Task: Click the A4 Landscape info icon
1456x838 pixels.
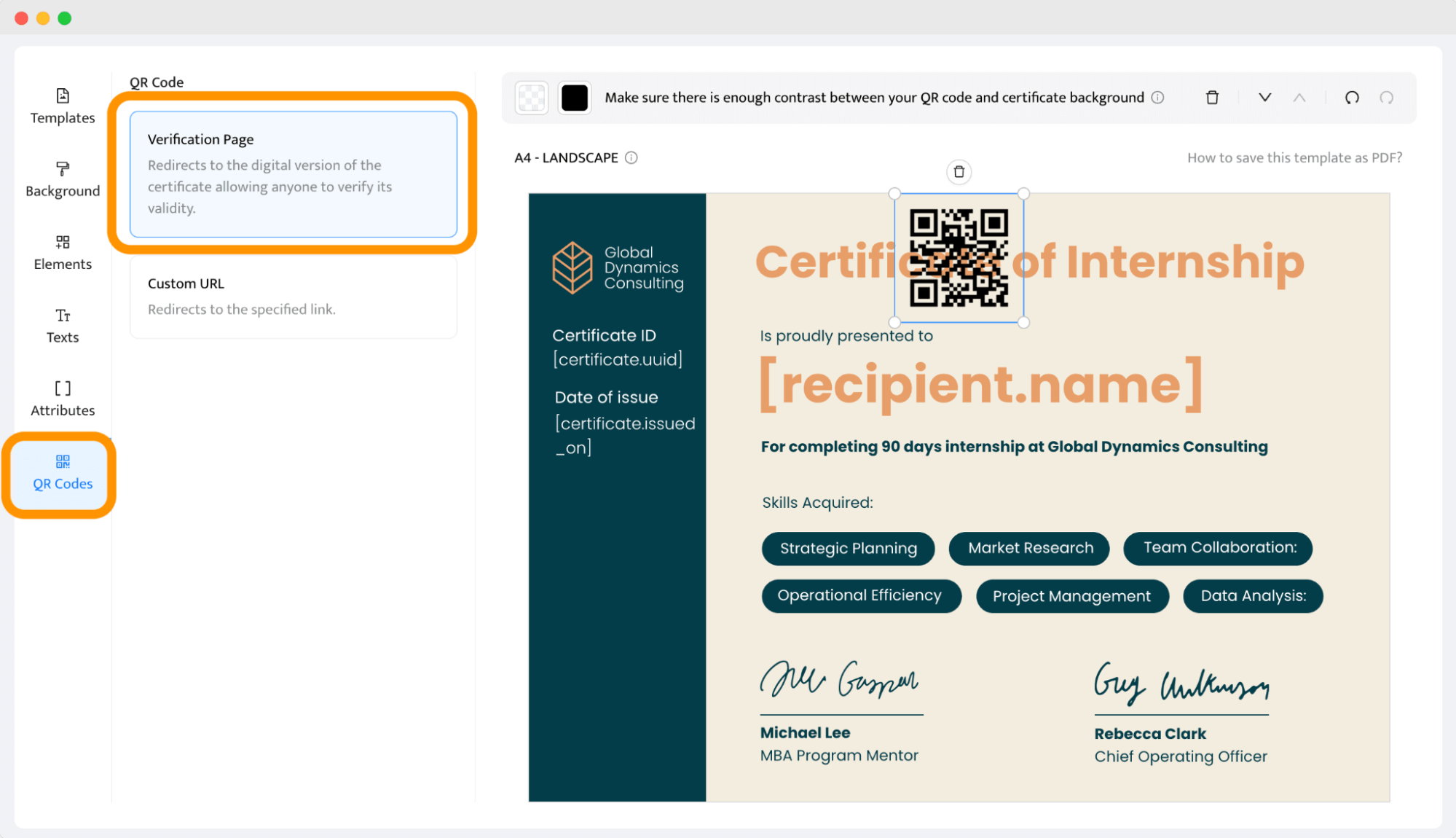Action: pyautogui.click(x=631, y=157)
